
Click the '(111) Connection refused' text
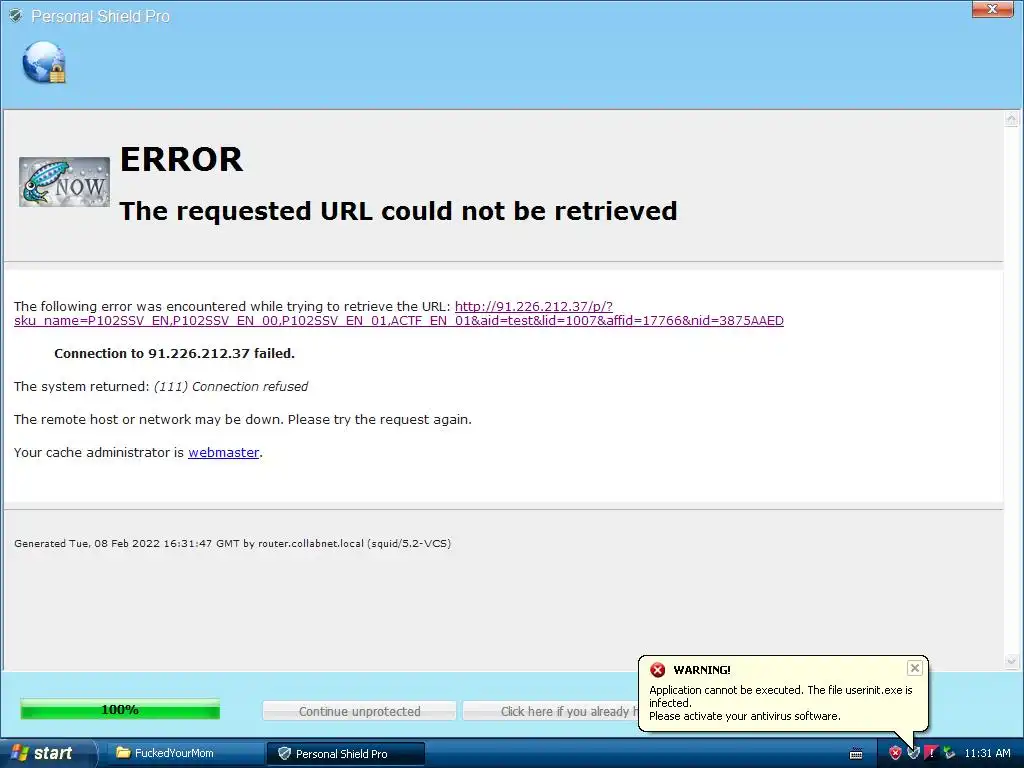coord(231,387)
